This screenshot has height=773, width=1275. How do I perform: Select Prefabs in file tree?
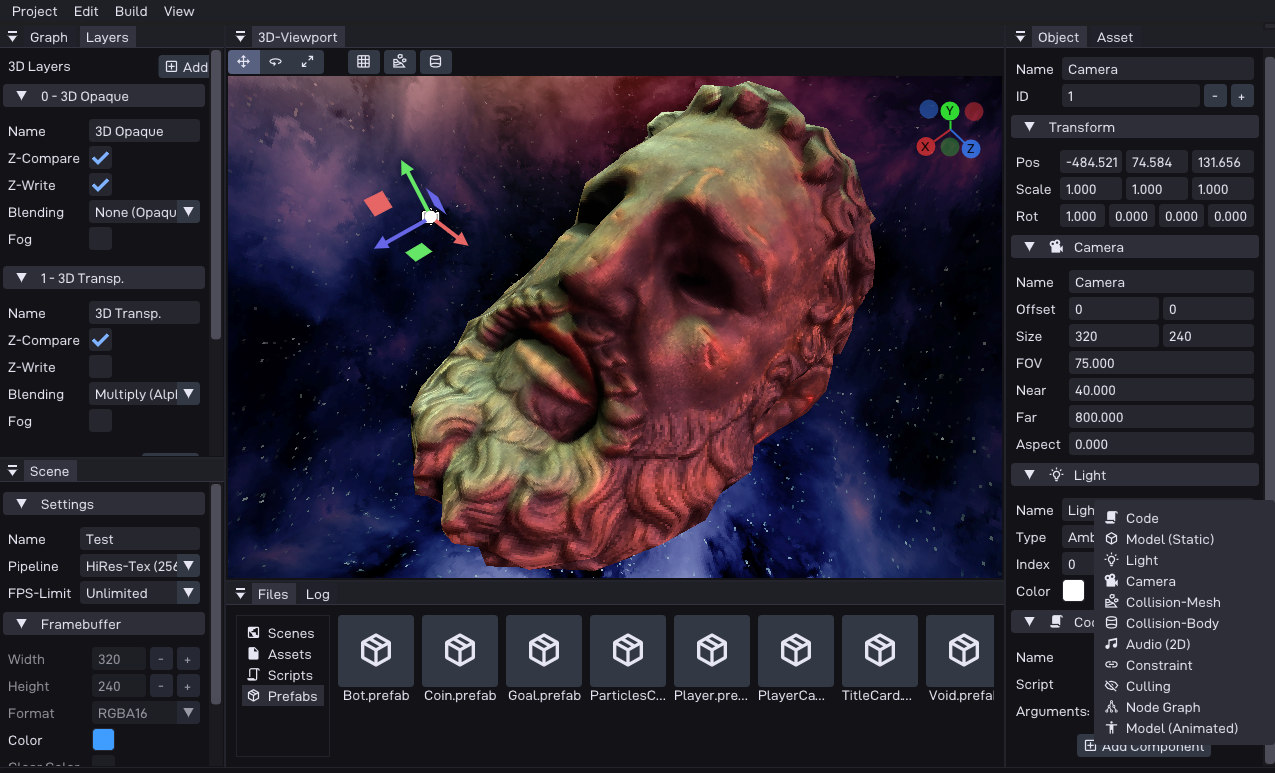291,696
